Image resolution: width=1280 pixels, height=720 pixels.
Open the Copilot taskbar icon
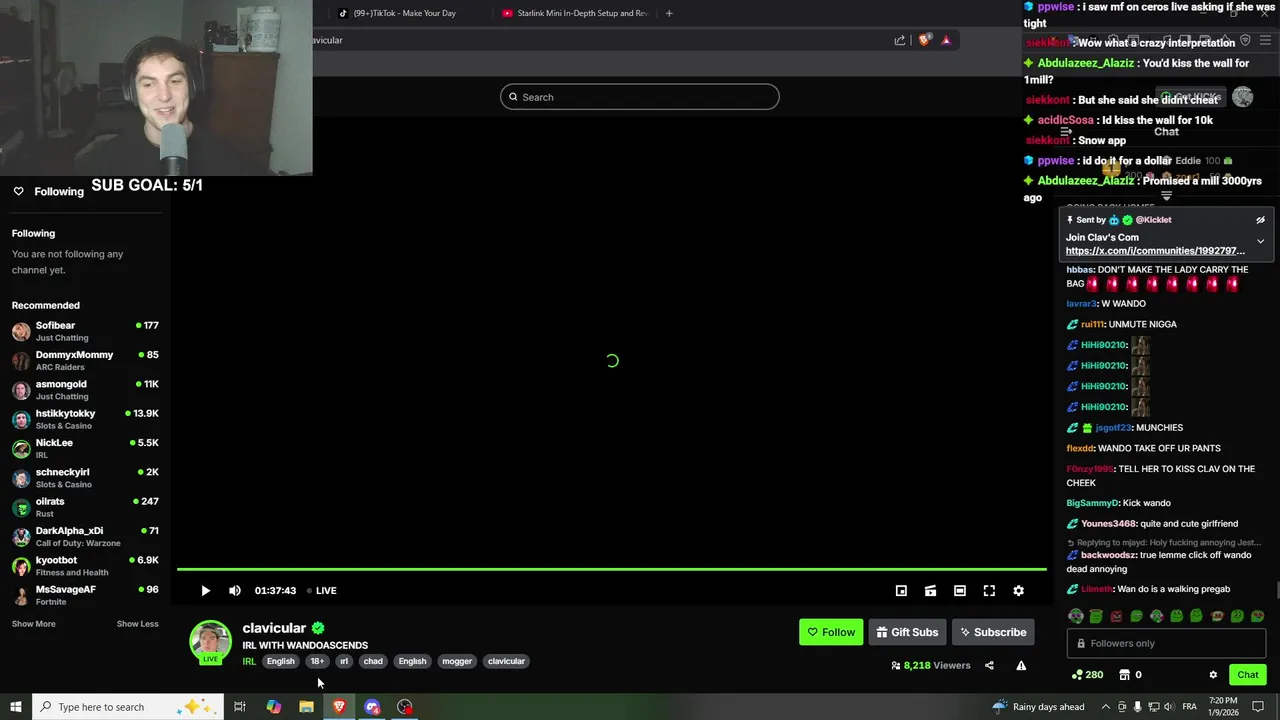pos(273,707)
